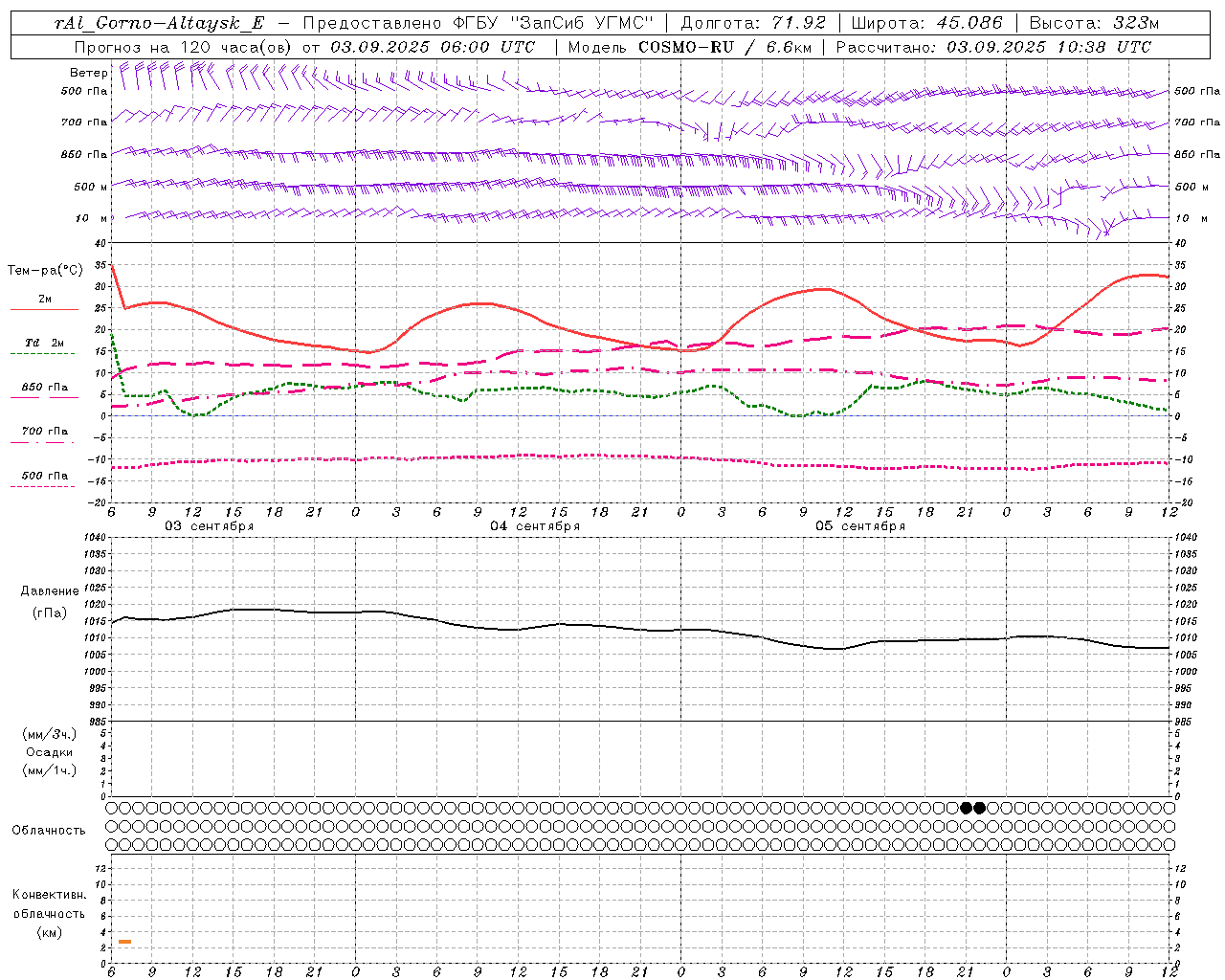Click the 850 гПа temperature legend entry
This screenshot has width=1225, height=980.
click(x=44, y=388)
